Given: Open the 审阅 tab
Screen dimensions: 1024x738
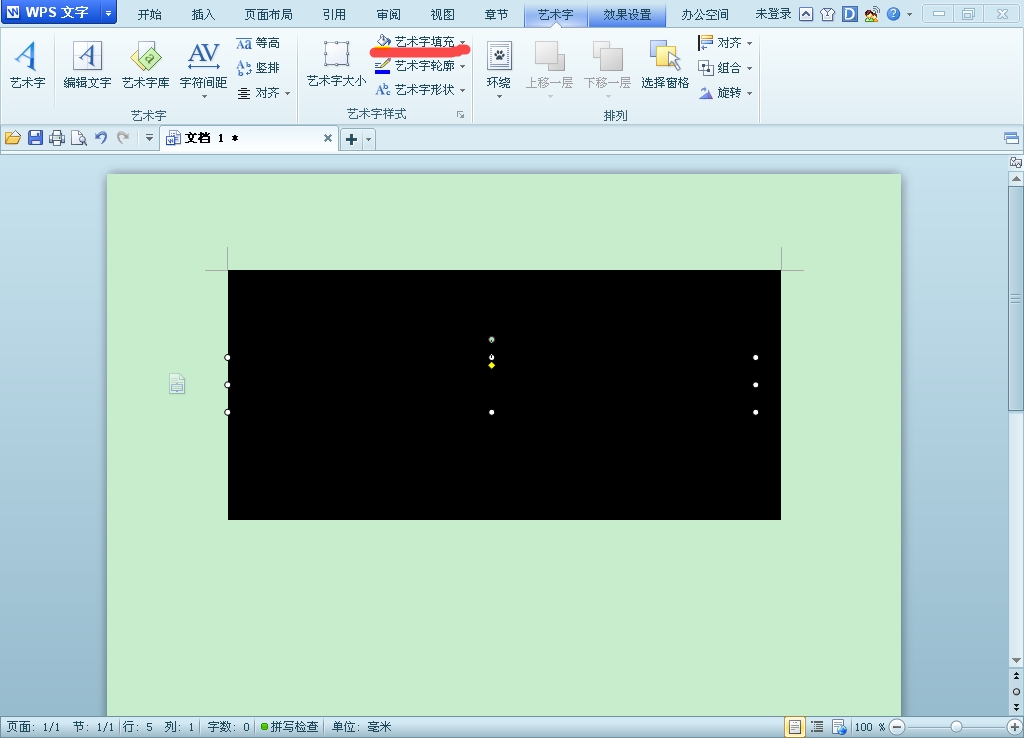Looking at the screenshot, I should (389, 14).
